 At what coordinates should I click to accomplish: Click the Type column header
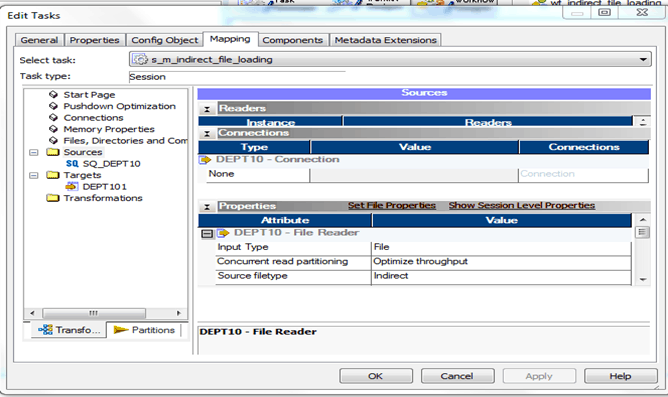tap(254, 147)
